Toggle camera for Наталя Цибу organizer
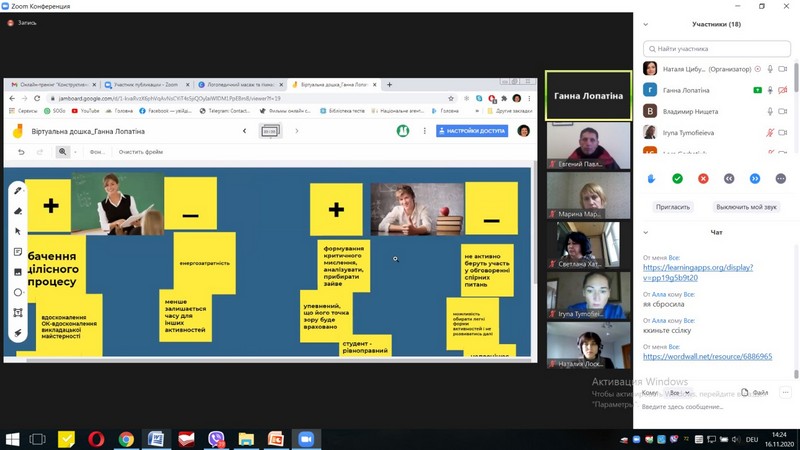 pyautogui.click(x=783, y=69)
